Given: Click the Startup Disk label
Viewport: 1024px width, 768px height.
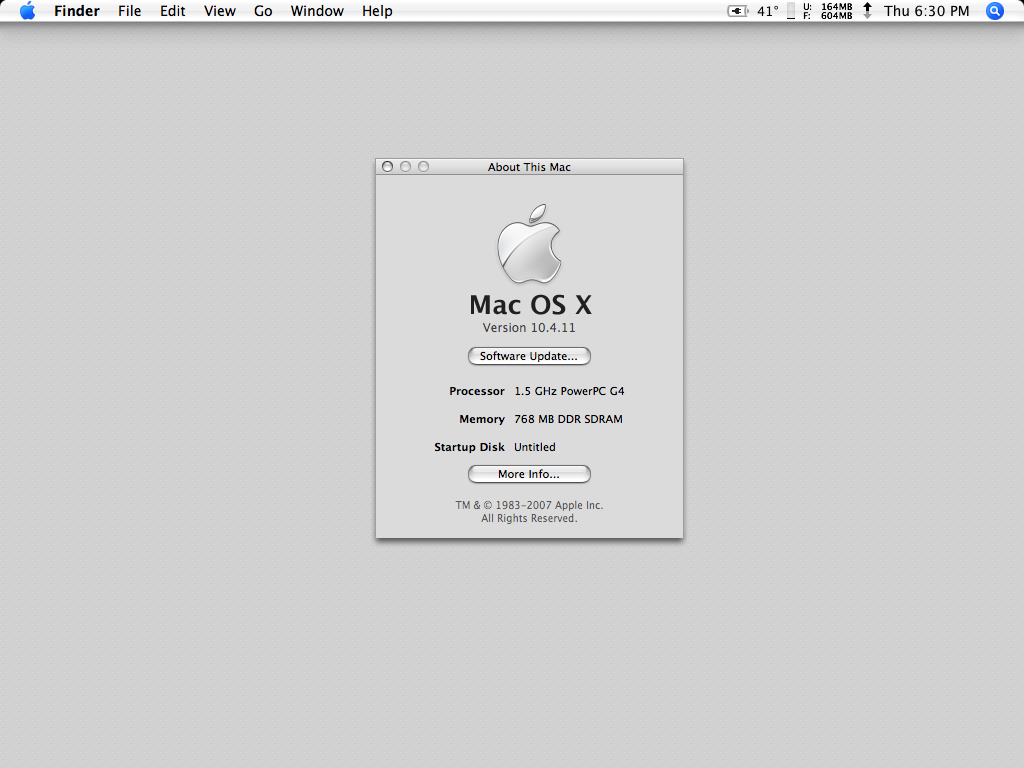Looking at the screenshot, I should click(x=469, y=447).
